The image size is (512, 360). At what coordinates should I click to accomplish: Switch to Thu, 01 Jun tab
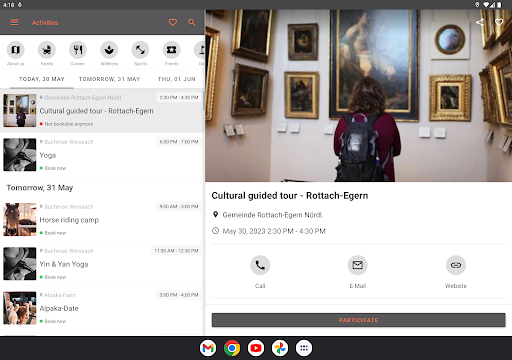pyautogui.click(x=177, y=79)
